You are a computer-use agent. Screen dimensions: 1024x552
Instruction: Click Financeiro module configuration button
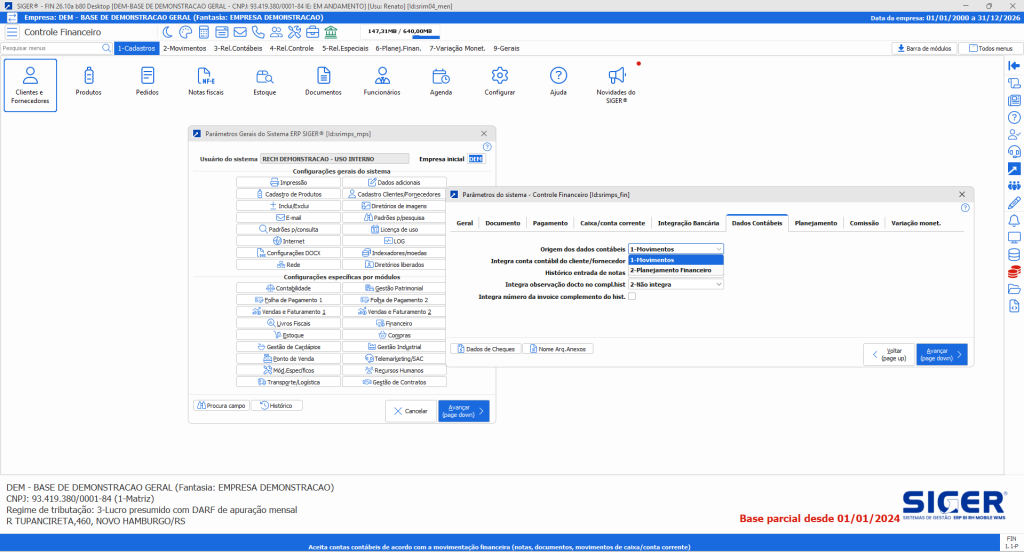coord(394,323)
